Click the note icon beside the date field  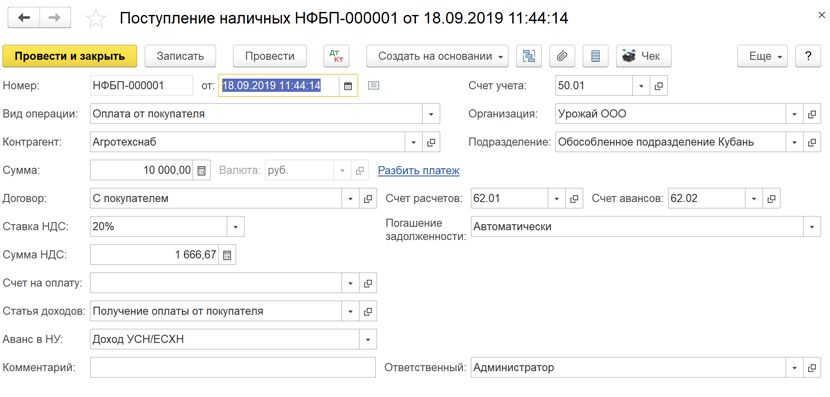pyautogui.click(x=374, y=85)
